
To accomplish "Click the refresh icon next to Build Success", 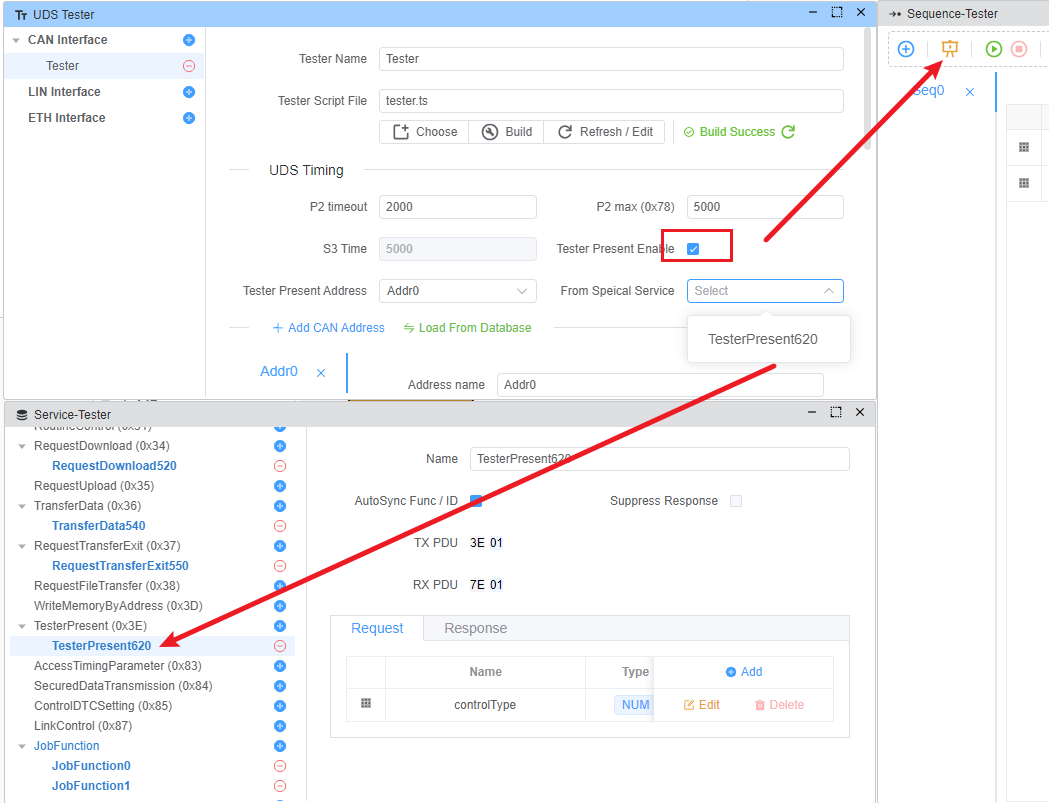I will pos(788,132).
